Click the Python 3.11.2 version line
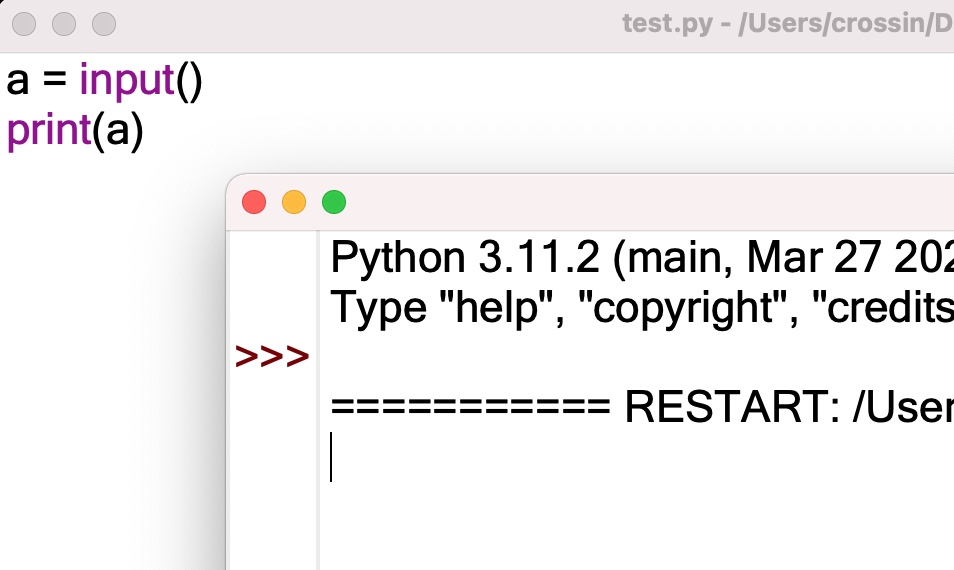The height and width of the screenshot is (570, 954). tap(642, 257)
